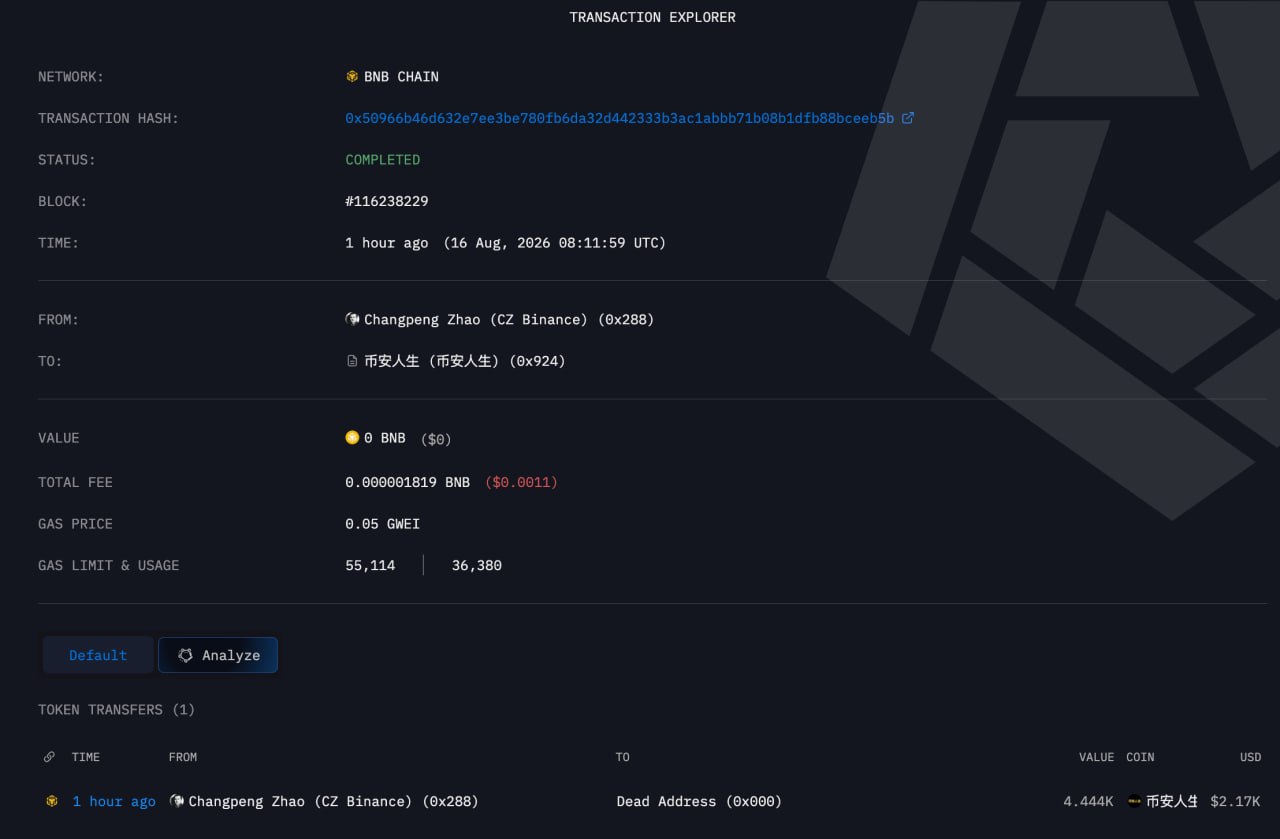Open external link icon beside transaction hash
1280x839 pixels.
click(x=908, y=118)
